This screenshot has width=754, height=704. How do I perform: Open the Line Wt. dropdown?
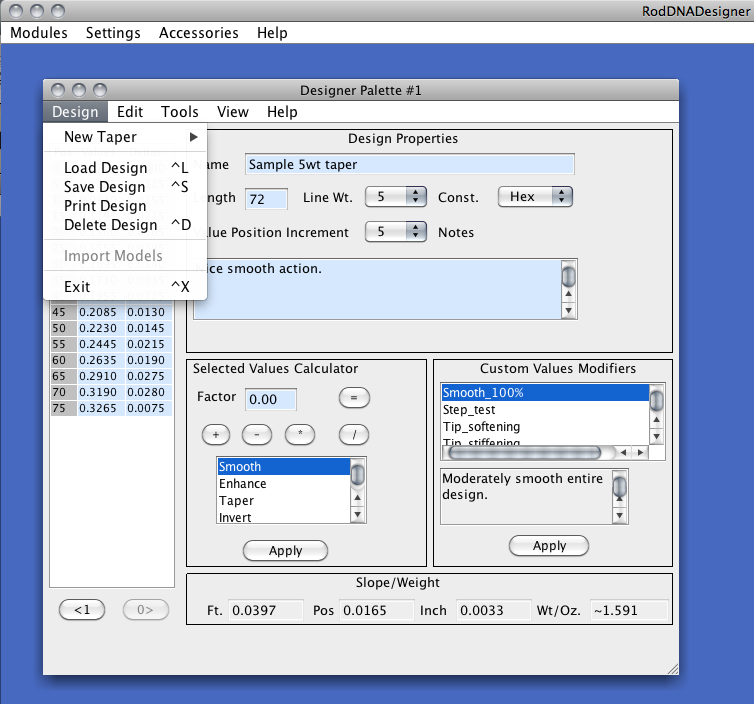[x=396, y=197]
